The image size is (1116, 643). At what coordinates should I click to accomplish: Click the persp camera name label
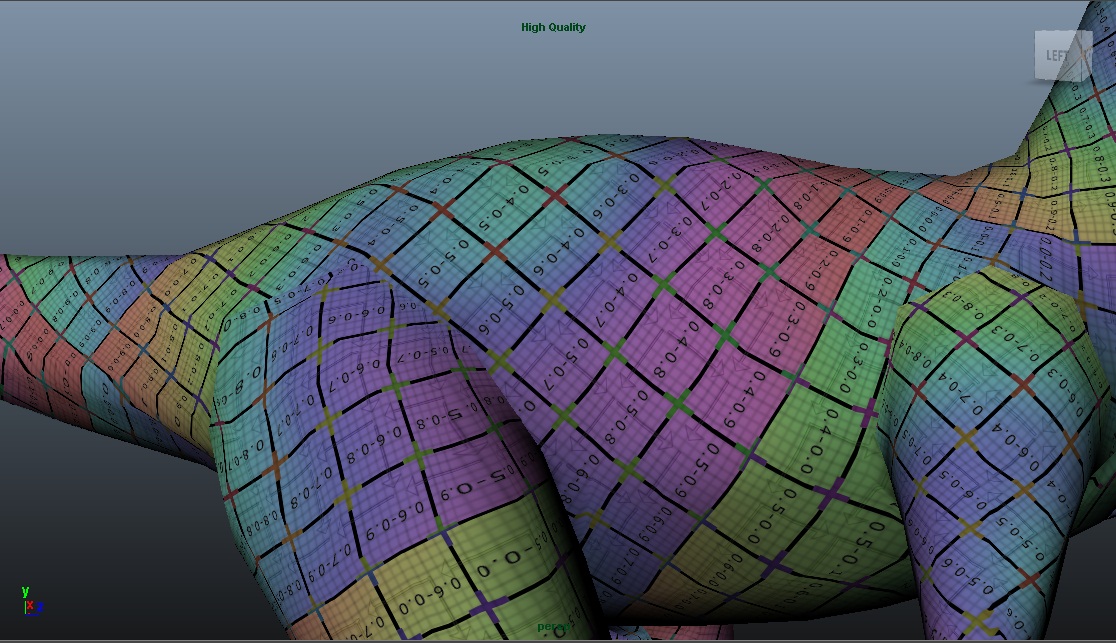click(x=553, y=627)
